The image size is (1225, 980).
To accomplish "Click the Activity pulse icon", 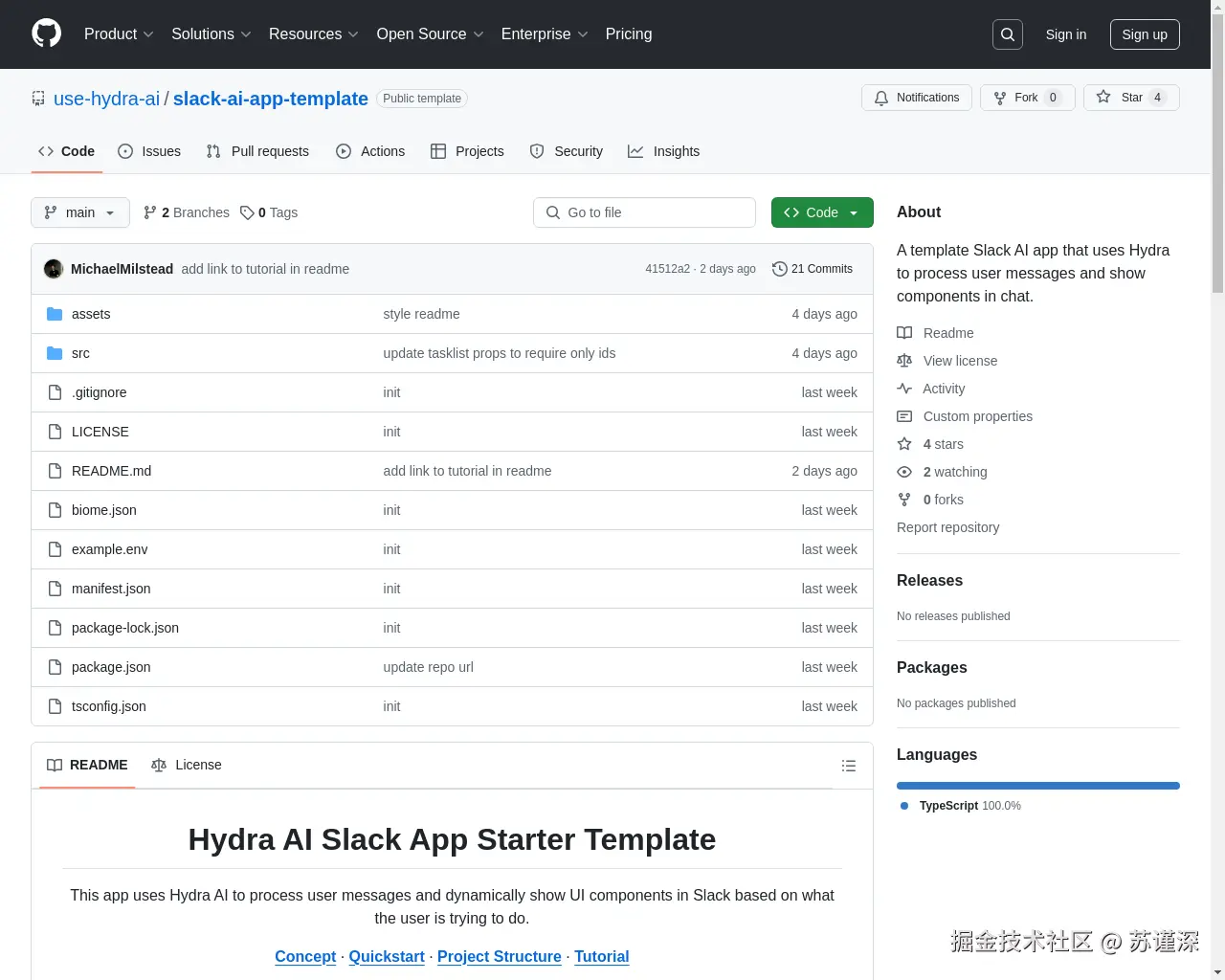I will pos(904,389).
